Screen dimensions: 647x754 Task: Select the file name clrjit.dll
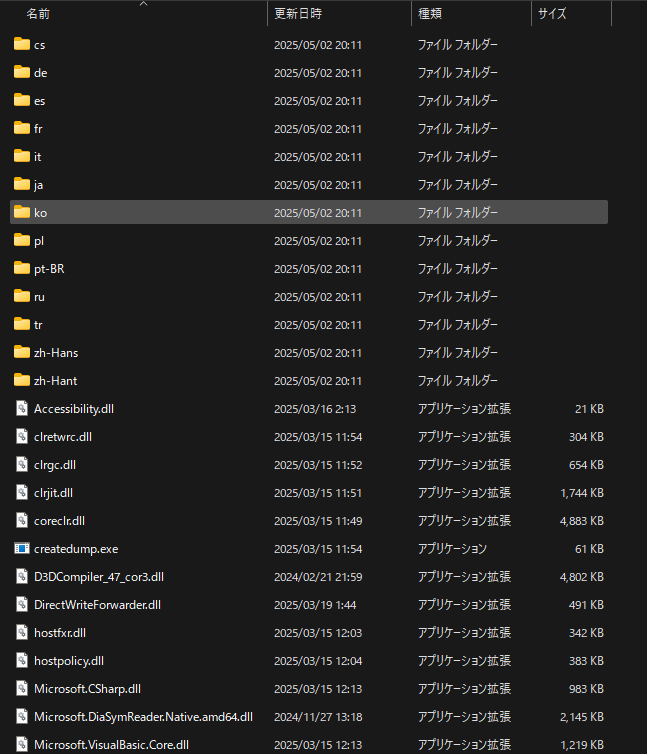53,493
